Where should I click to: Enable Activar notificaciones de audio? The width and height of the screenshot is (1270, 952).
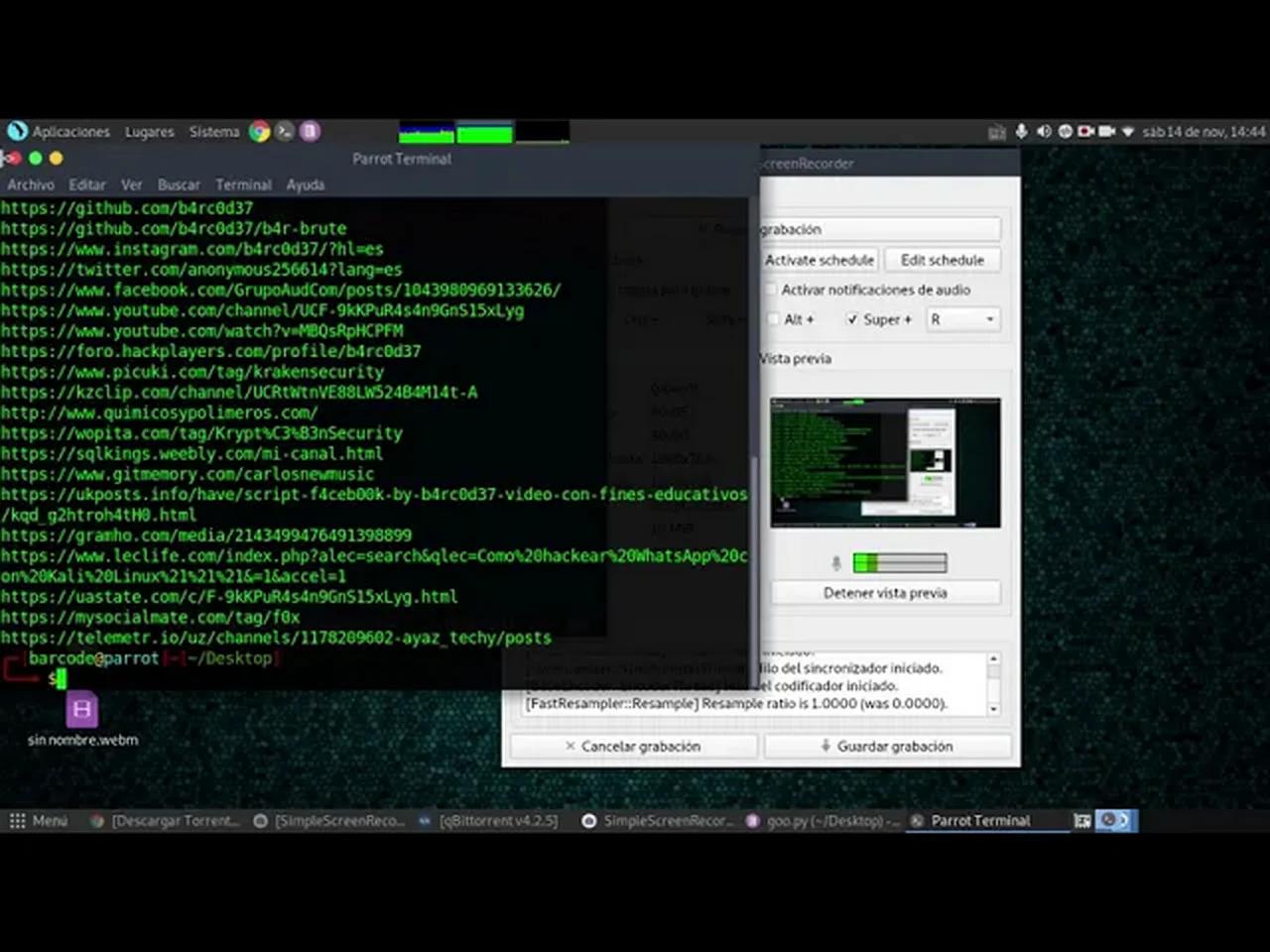click(x=772, y=290)
